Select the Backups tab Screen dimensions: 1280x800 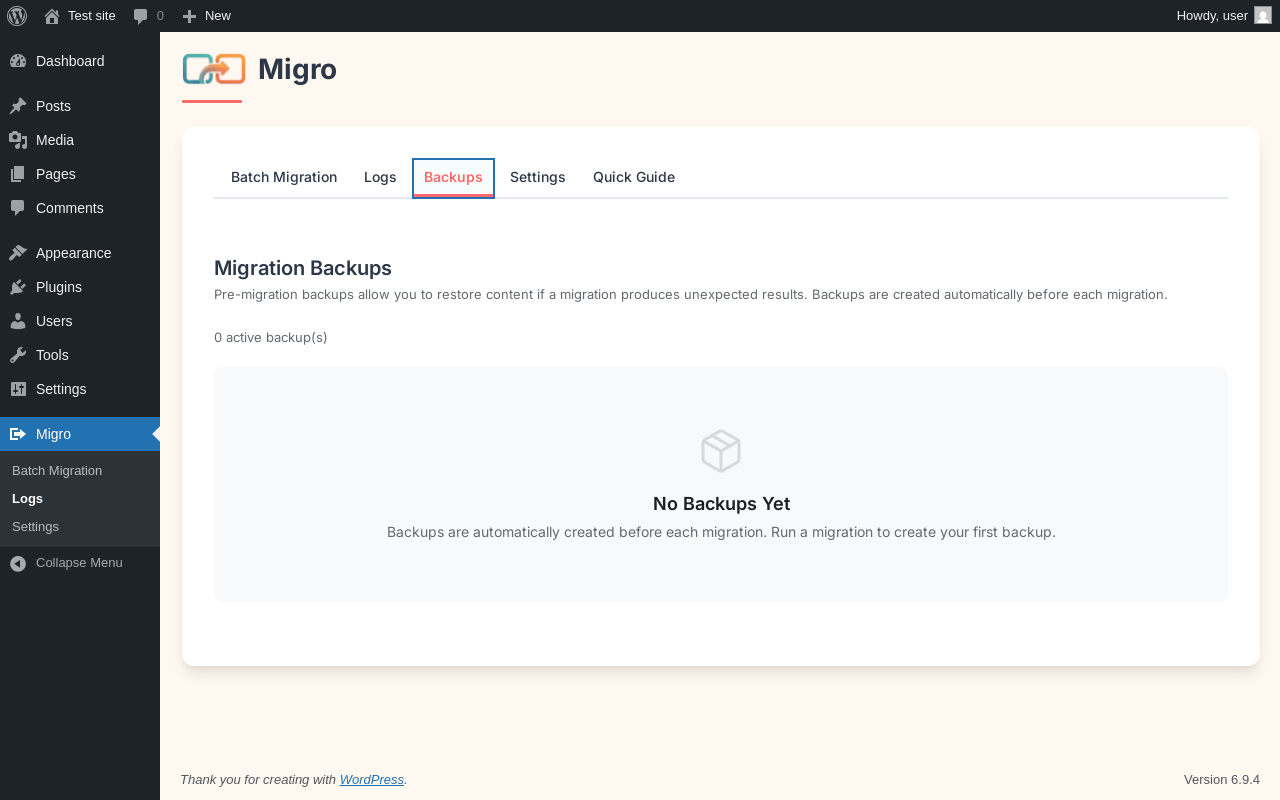(x=453, y=177)
